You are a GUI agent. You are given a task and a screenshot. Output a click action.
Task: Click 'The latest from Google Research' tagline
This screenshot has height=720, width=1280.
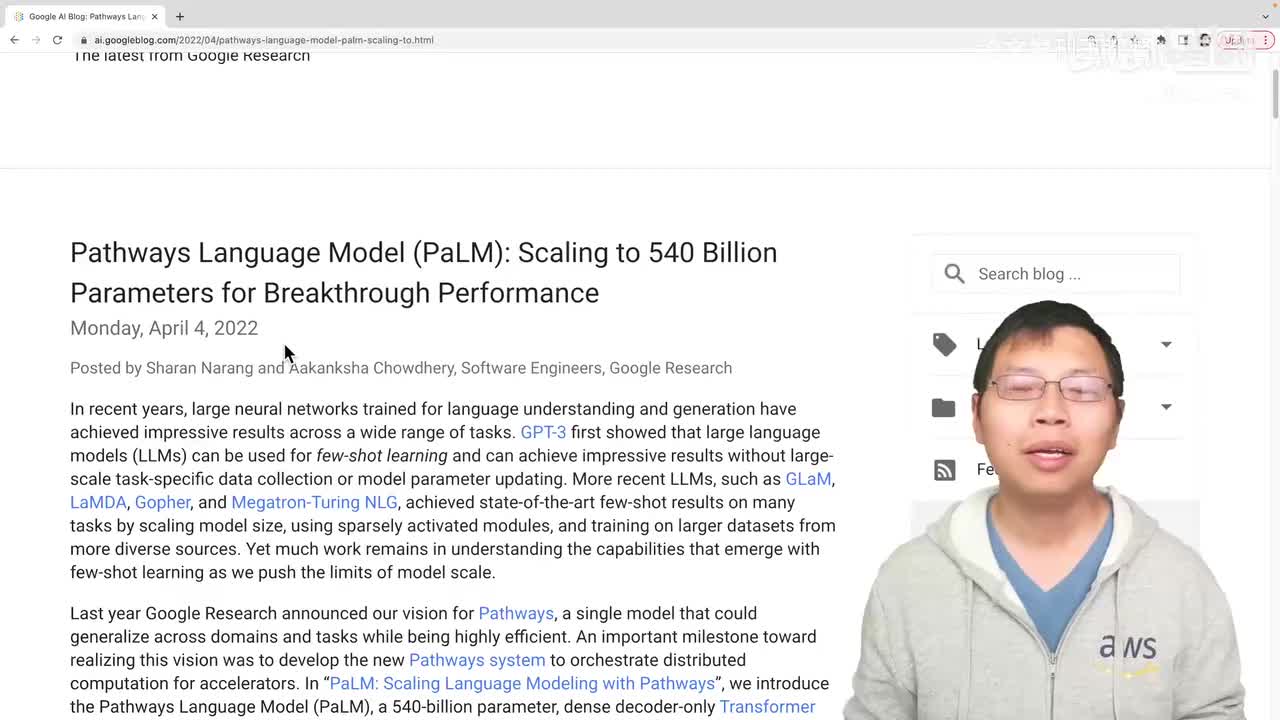pos(191,56)
